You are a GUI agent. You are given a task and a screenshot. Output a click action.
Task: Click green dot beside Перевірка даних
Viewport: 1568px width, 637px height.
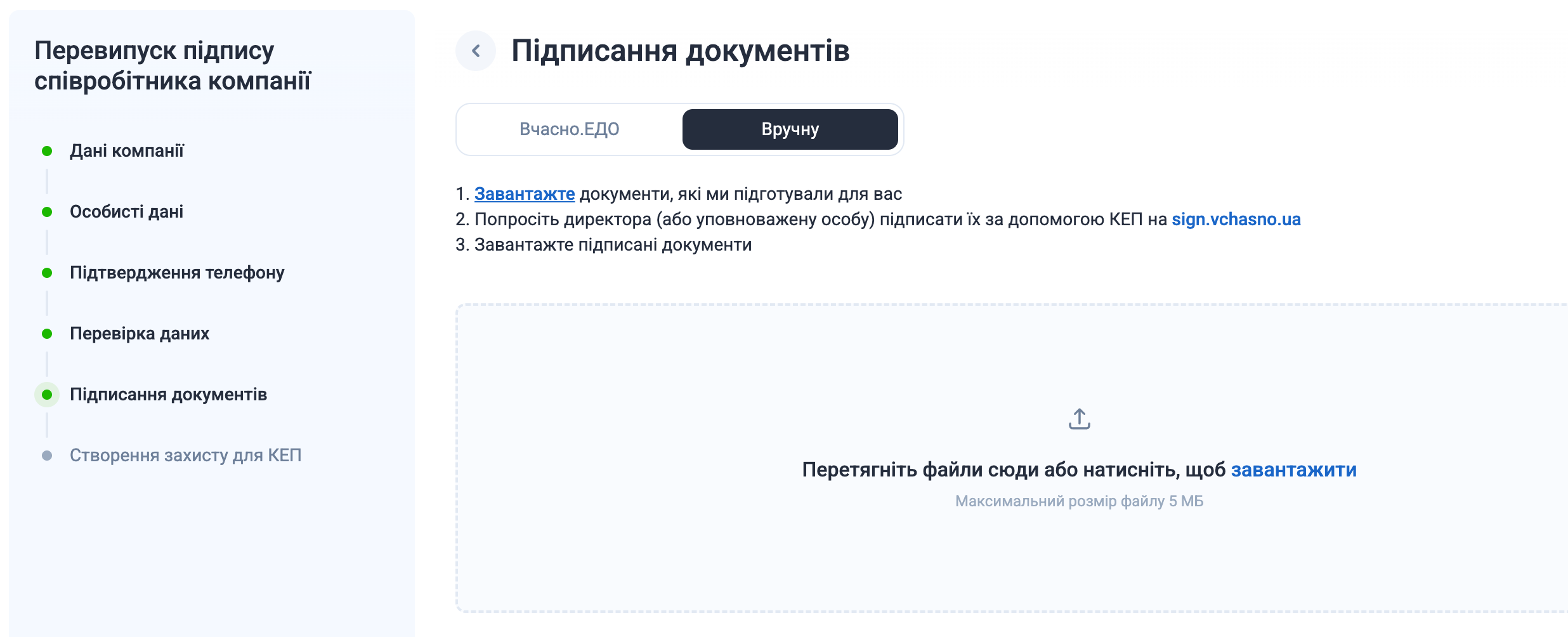tap(47, 334)
